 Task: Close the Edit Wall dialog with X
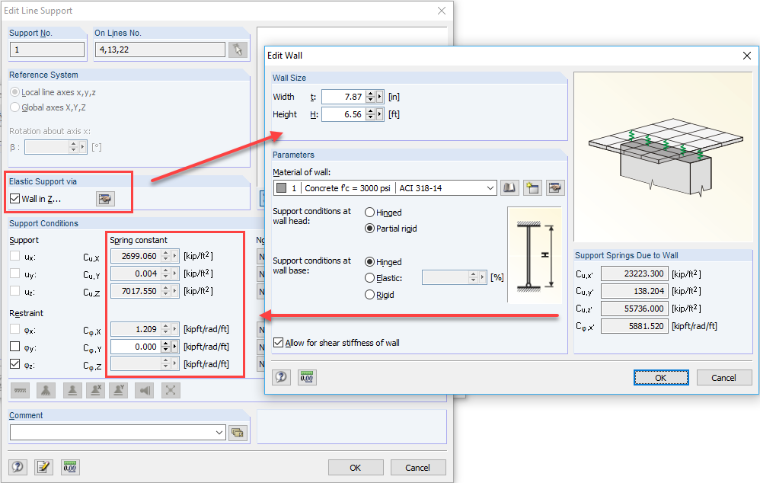(747, 56)
